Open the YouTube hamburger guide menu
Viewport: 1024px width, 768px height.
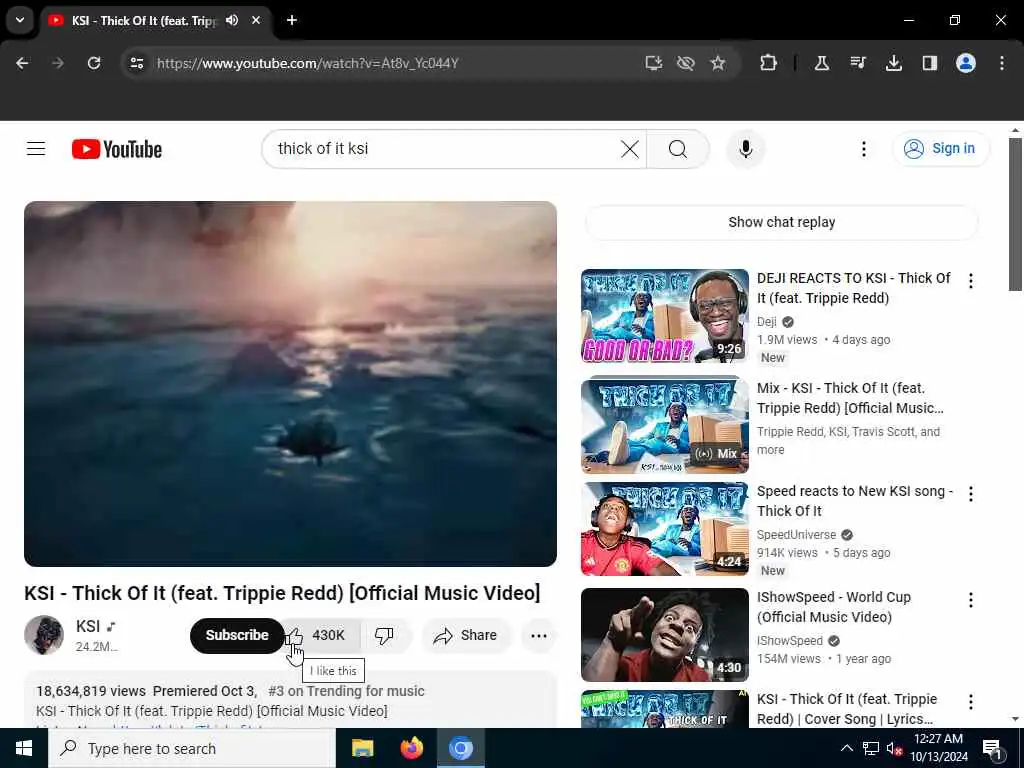coord(36,149)
